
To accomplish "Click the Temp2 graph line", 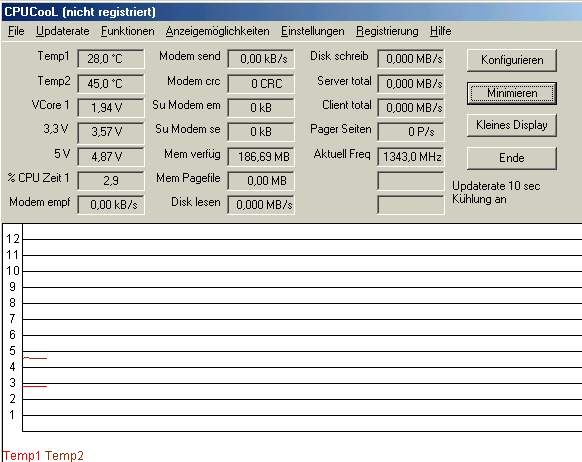I will 35,358.
